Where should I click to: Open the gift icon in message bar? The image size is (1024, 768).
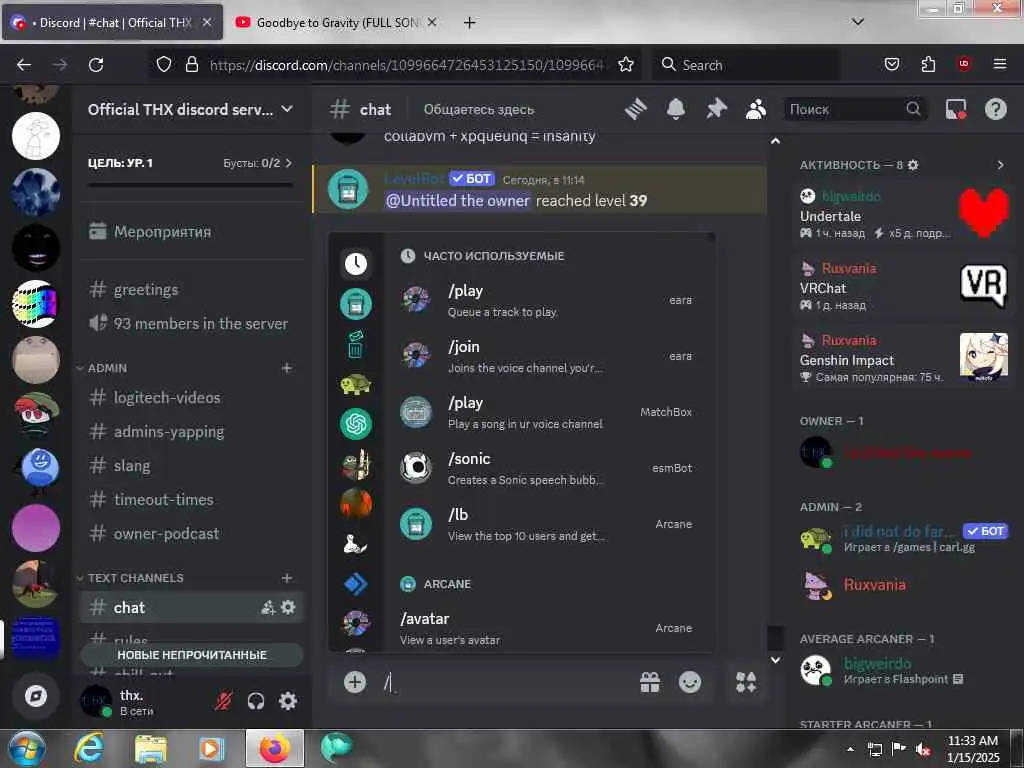(x=650, y=682)
